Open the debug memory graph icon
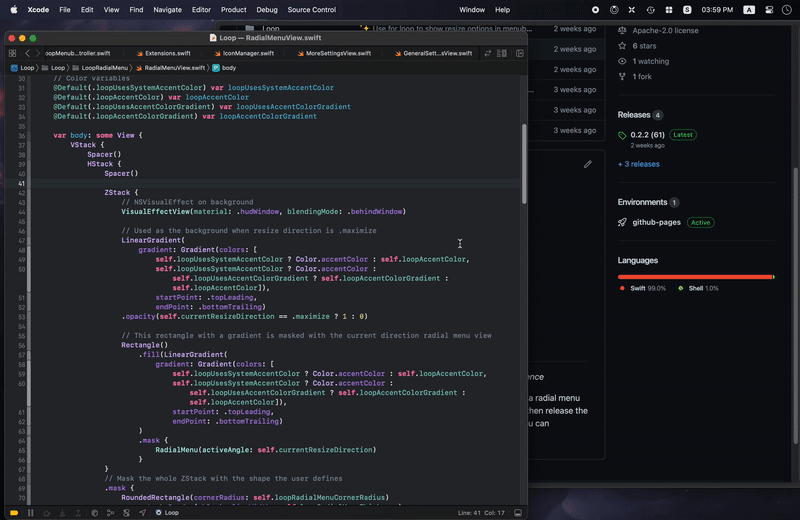800x520 pixels. coord(110,512)
